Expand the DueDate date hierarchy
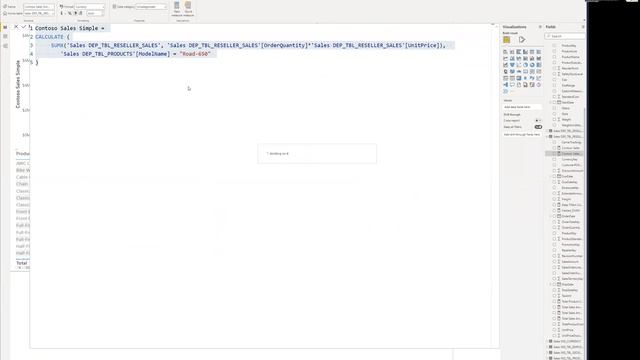This screenshot has height=360, width=640. coord(551,176)
